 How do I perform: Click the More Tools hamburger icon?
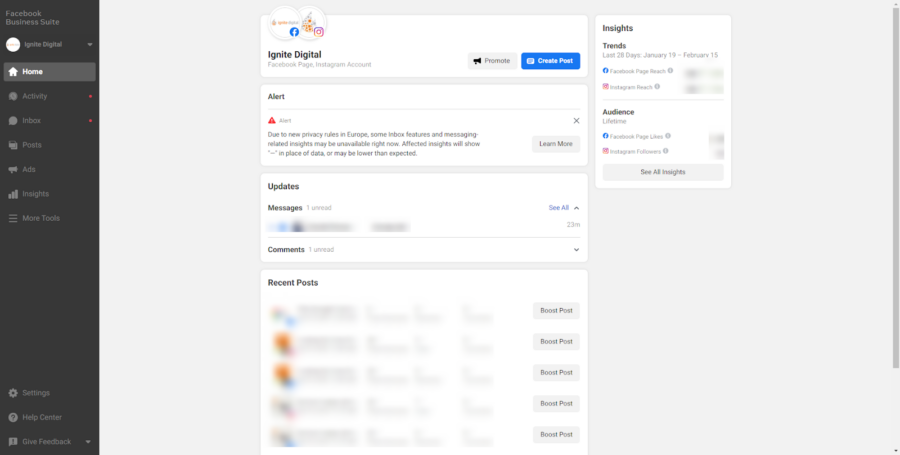tap(13, 218)
